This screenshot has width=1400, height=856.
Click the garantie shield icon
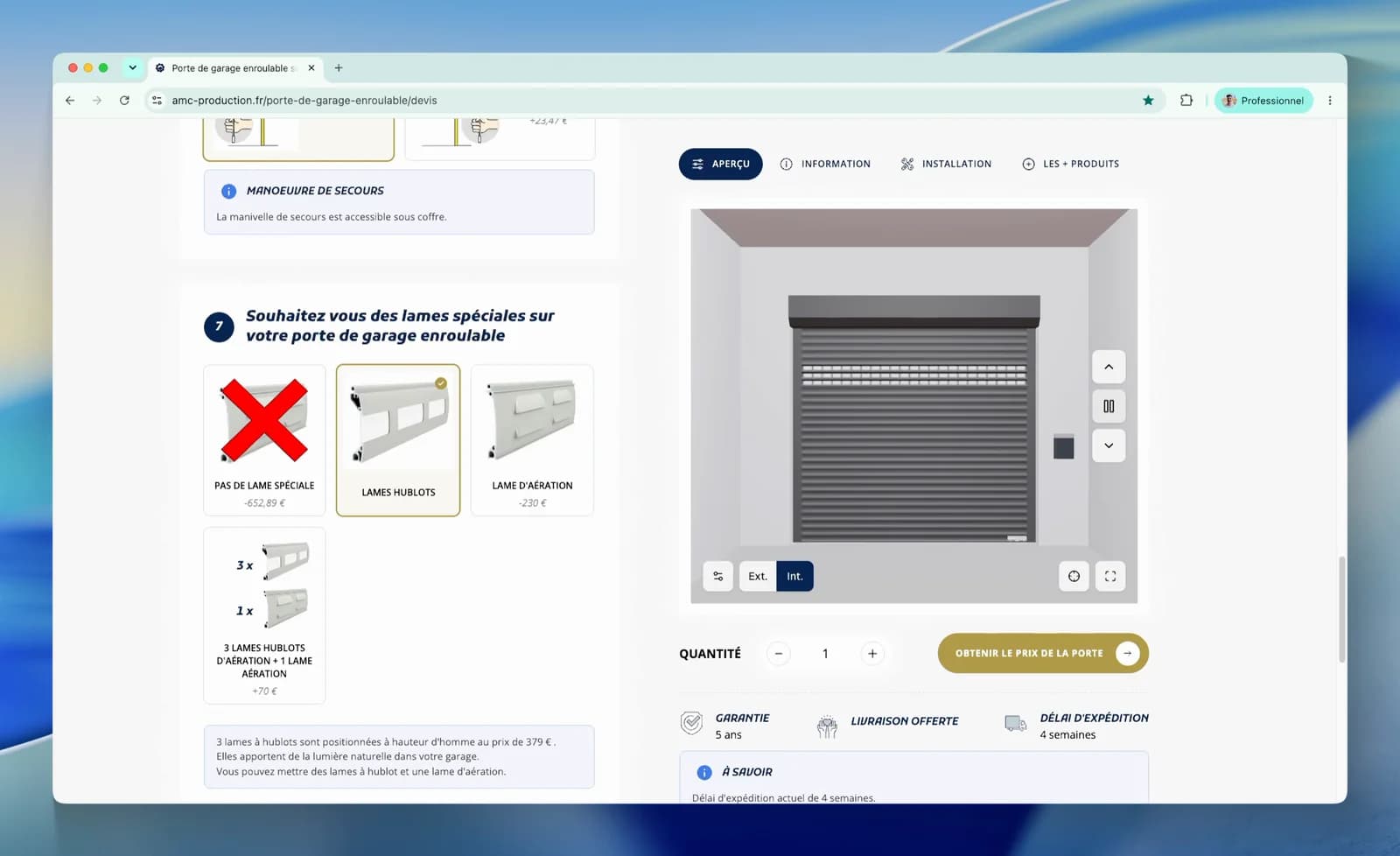coord(691,724)
